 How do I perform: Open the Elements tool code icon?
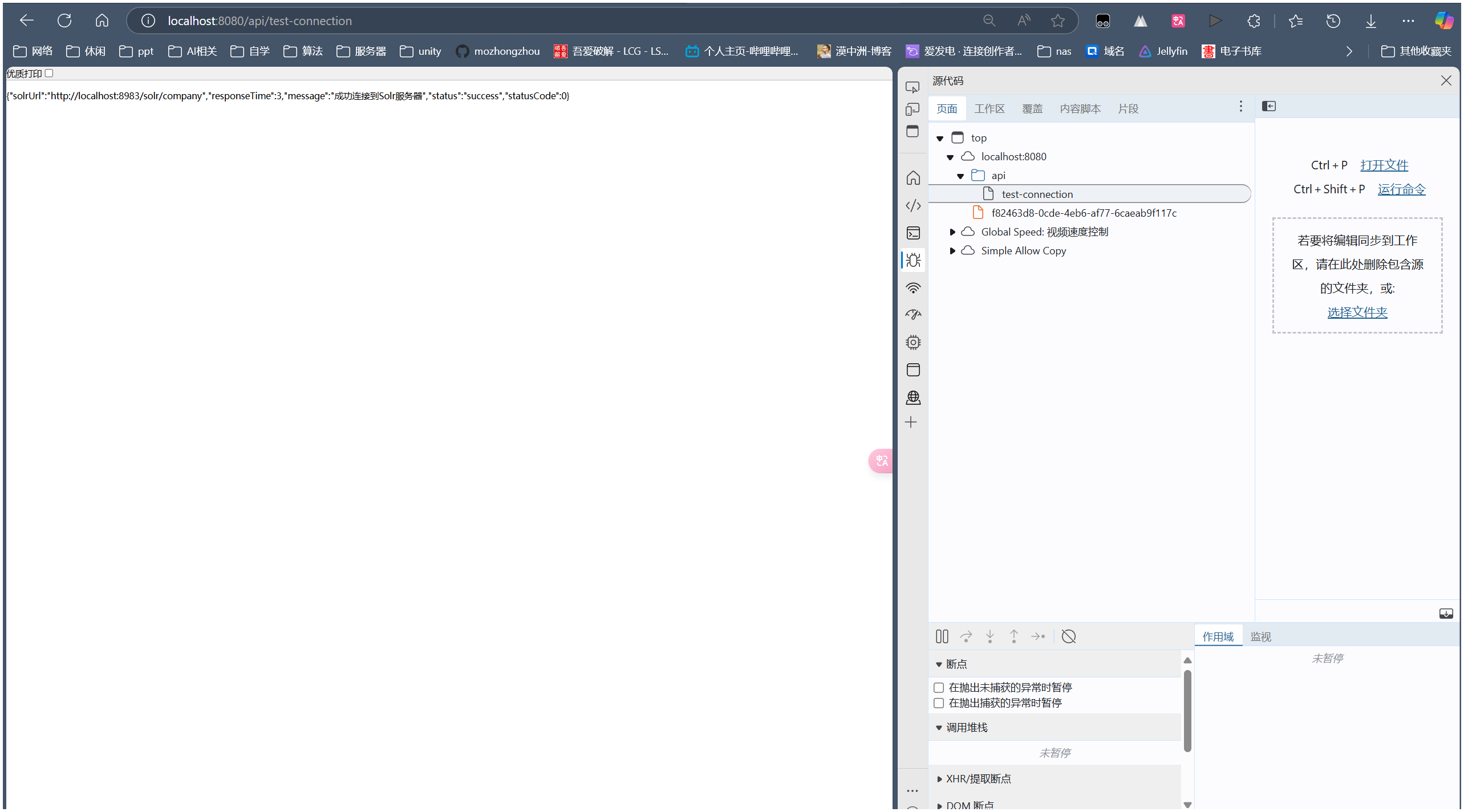coord(913,205)
